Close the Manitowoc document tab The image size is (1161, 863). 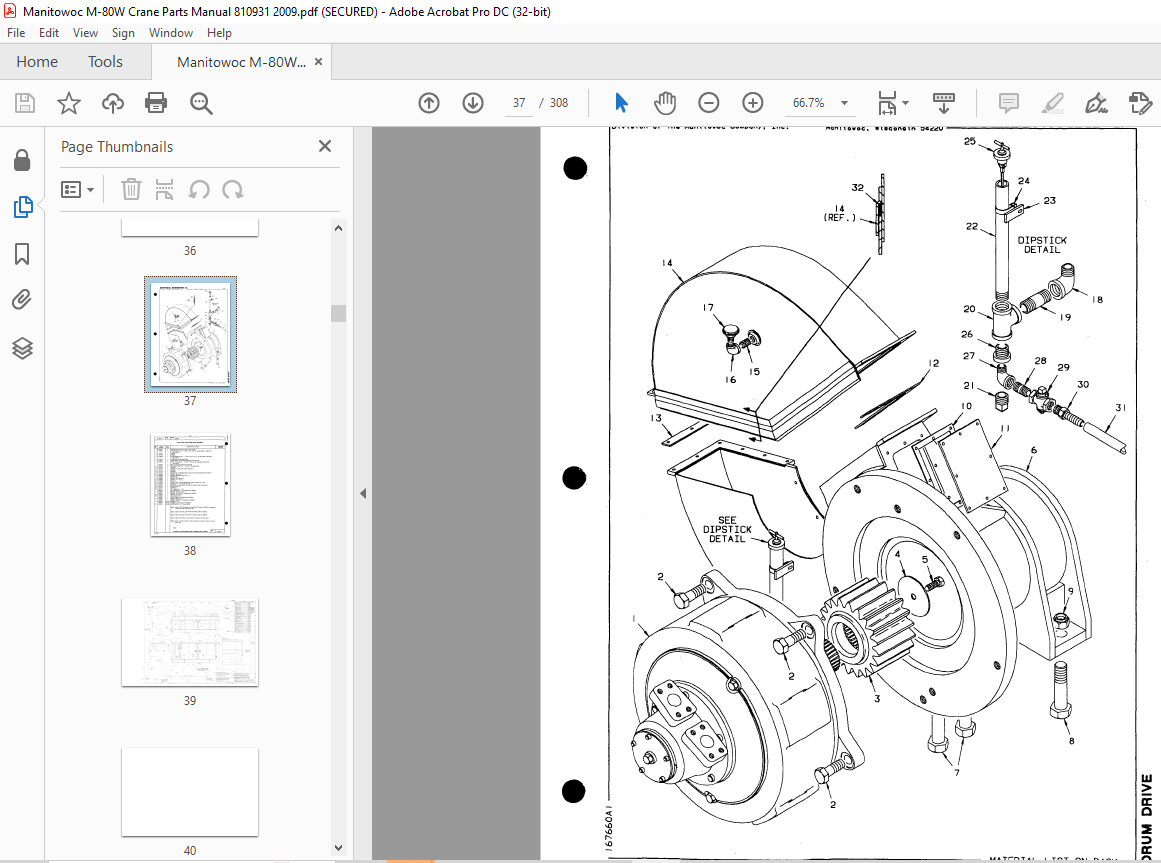318,61
